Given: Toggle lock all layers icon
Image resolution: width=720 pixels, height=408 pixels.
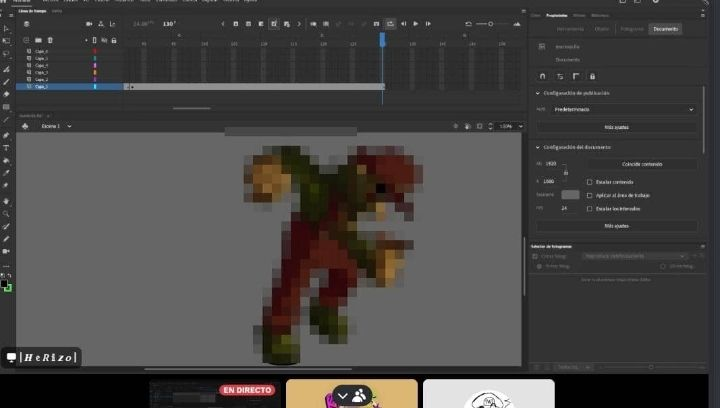Looking at the screenshot, I should pyautogui.click(x=114, y=40).
